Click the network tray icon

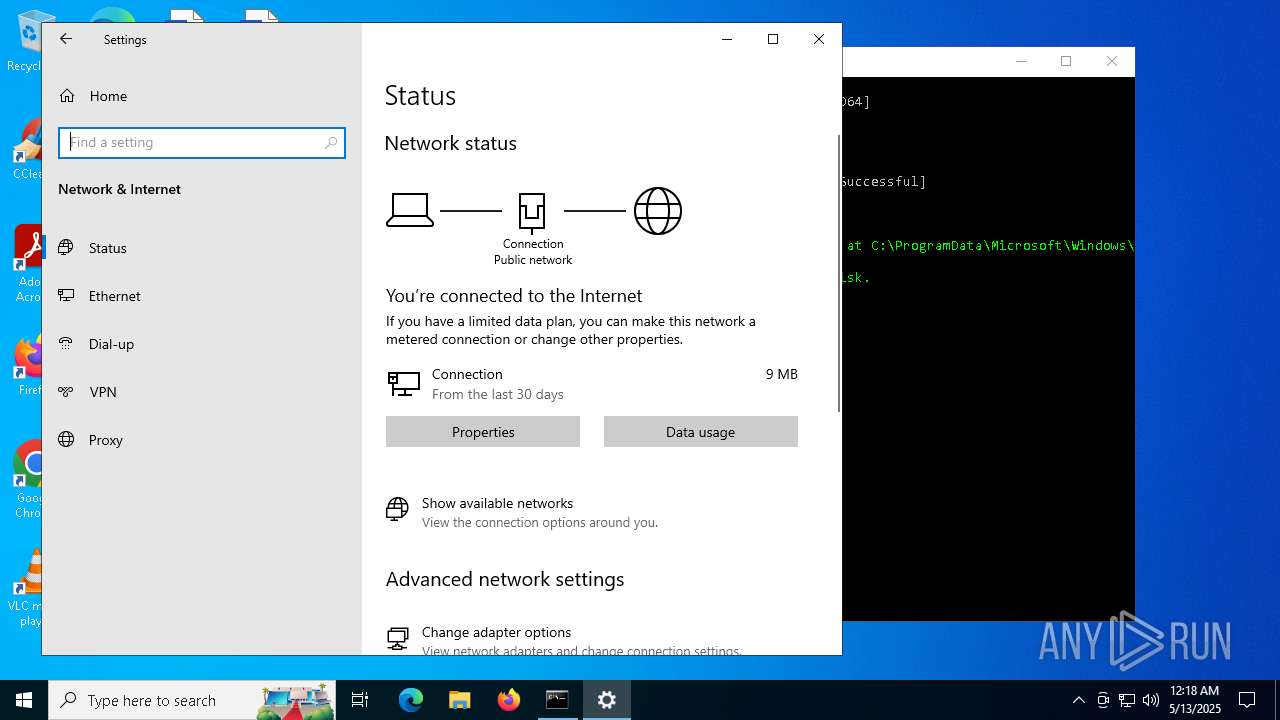coord(1126,700)
